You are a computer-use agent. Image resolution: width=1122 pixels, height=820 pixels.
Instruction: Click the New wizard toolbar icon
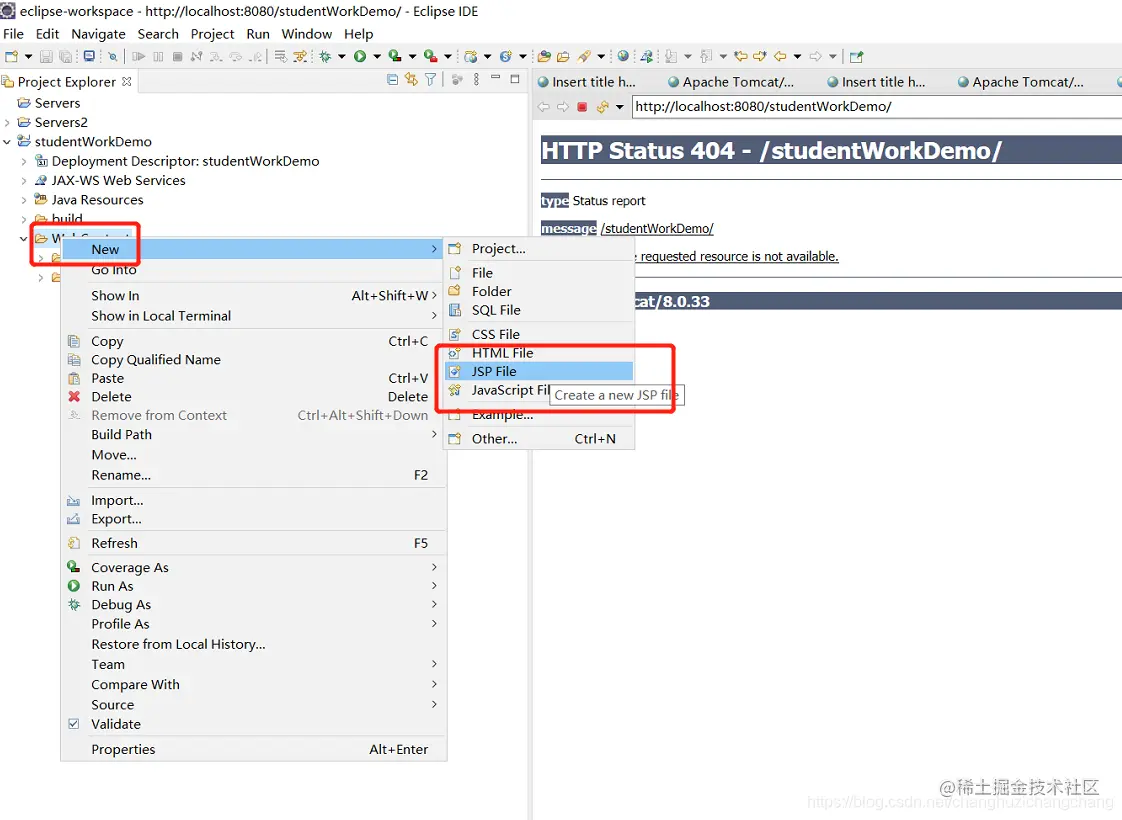tap(11, 57)
